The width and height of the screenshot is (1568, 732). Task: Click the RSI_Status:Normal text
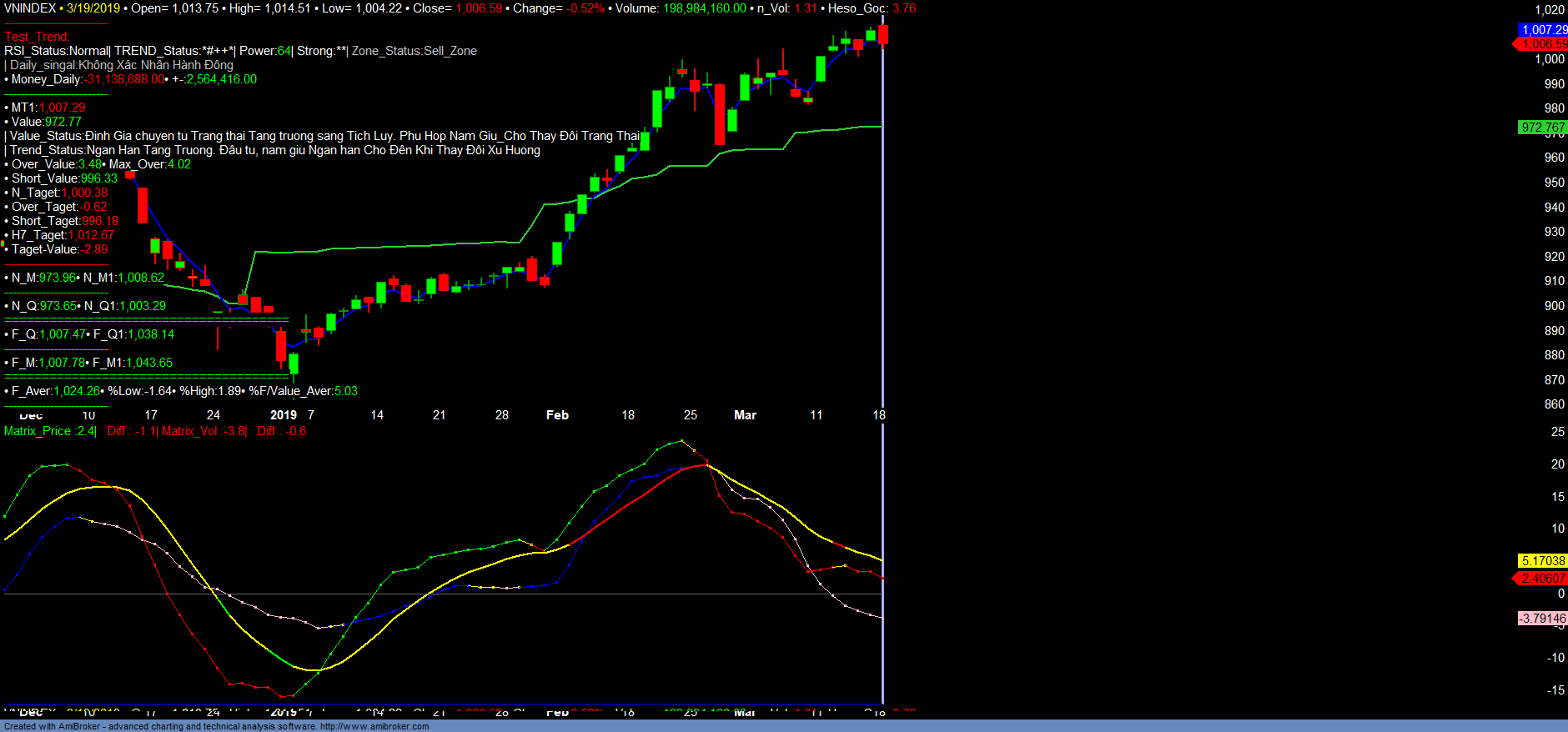[x=57, y=51]
